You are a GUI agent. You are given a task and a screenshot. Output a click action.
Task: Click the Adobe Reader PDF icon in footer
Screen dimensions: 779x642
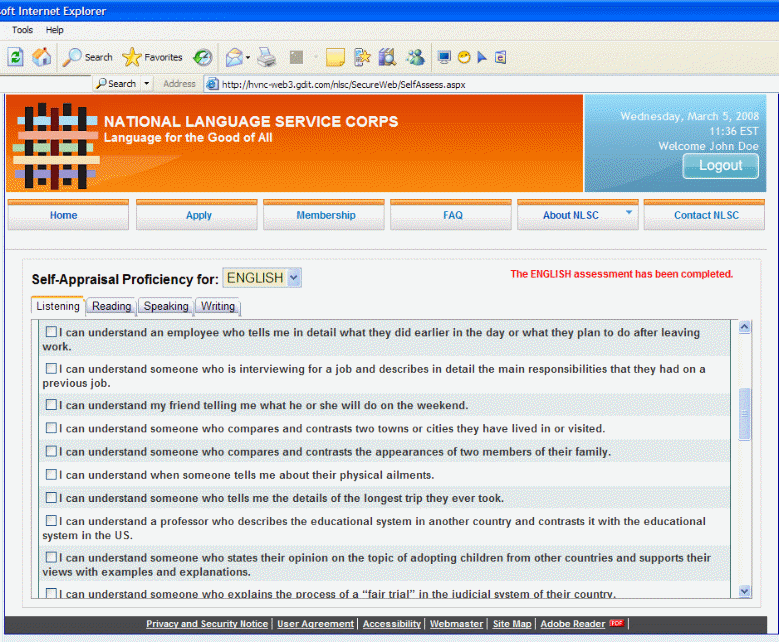tap(616, 624)
